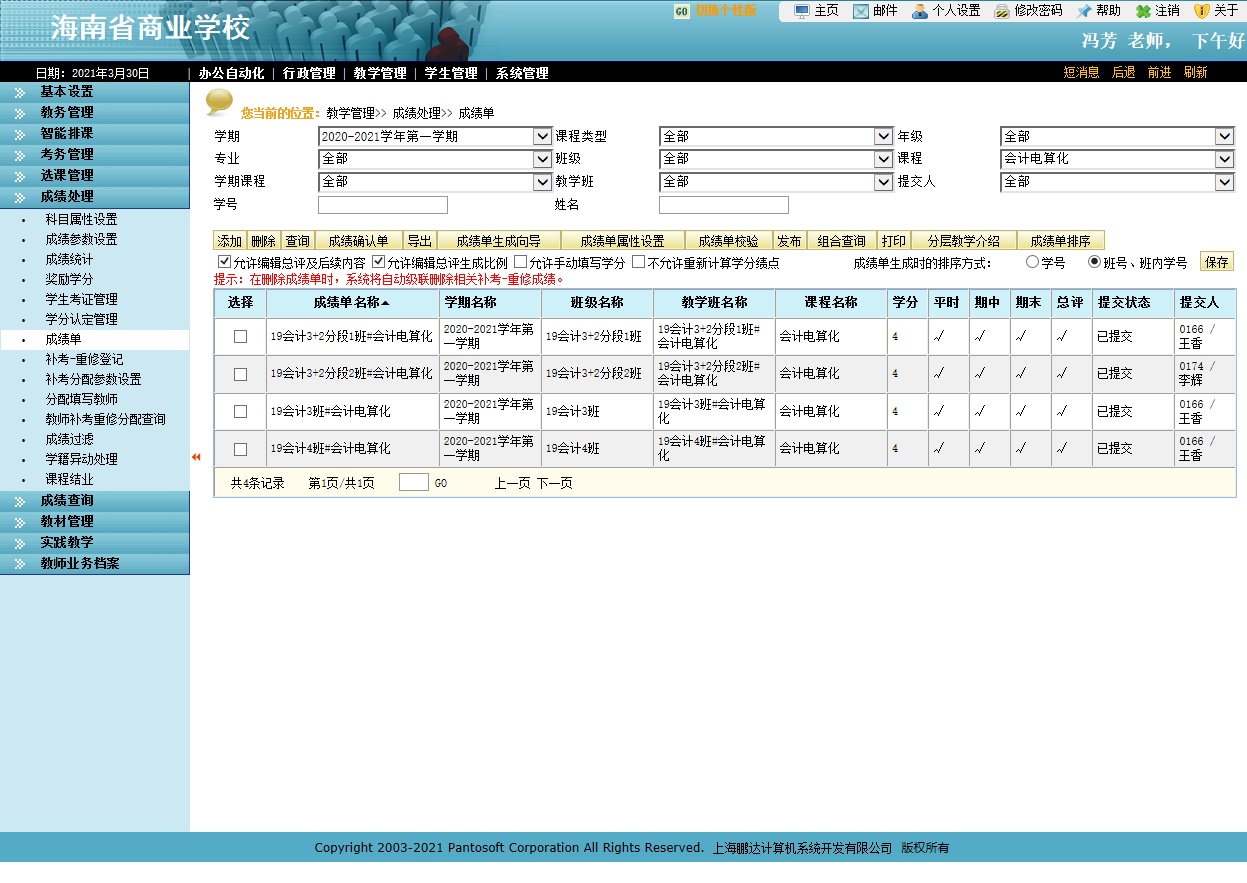This screenshot has height=883, width=1247.
Task: Select checkbox for 19会计3班=会计电算化 row
Action: 240,411
